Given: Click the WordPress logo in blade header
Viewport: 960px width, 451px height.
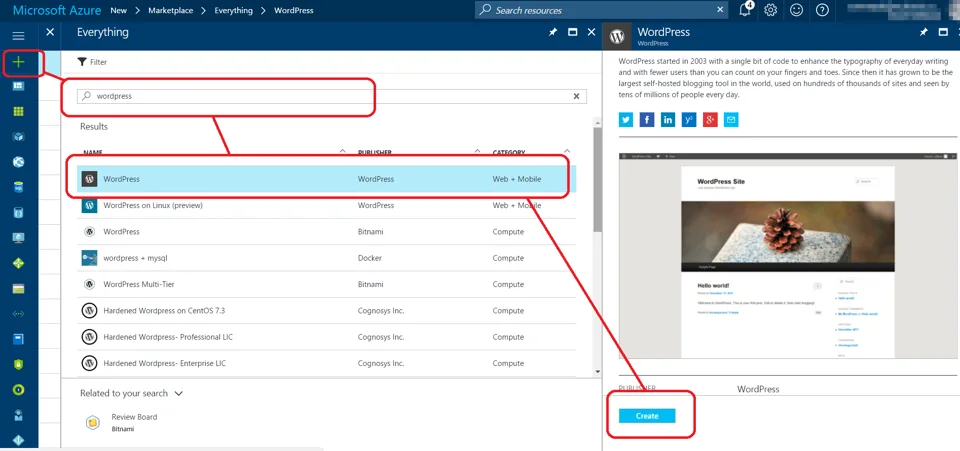Looking at the screenshot, I should 617,37.
